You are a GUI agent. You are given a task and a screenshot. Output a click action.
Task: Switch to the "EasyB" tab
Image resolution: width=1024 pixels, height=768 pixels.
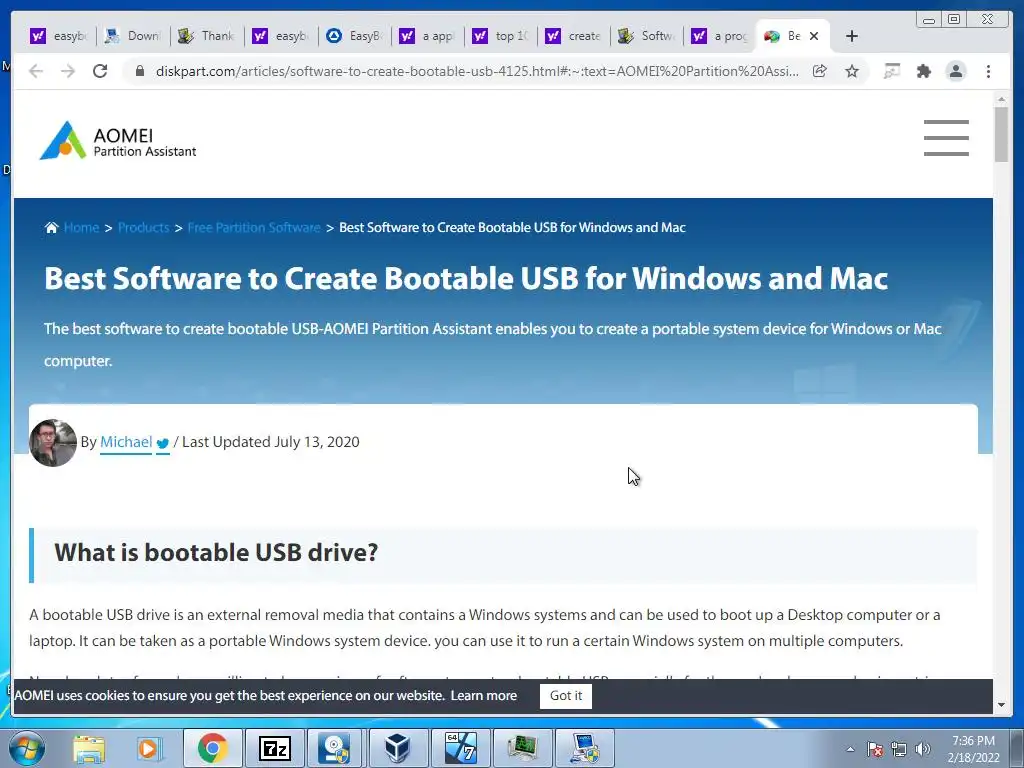(x=355, y=36)
